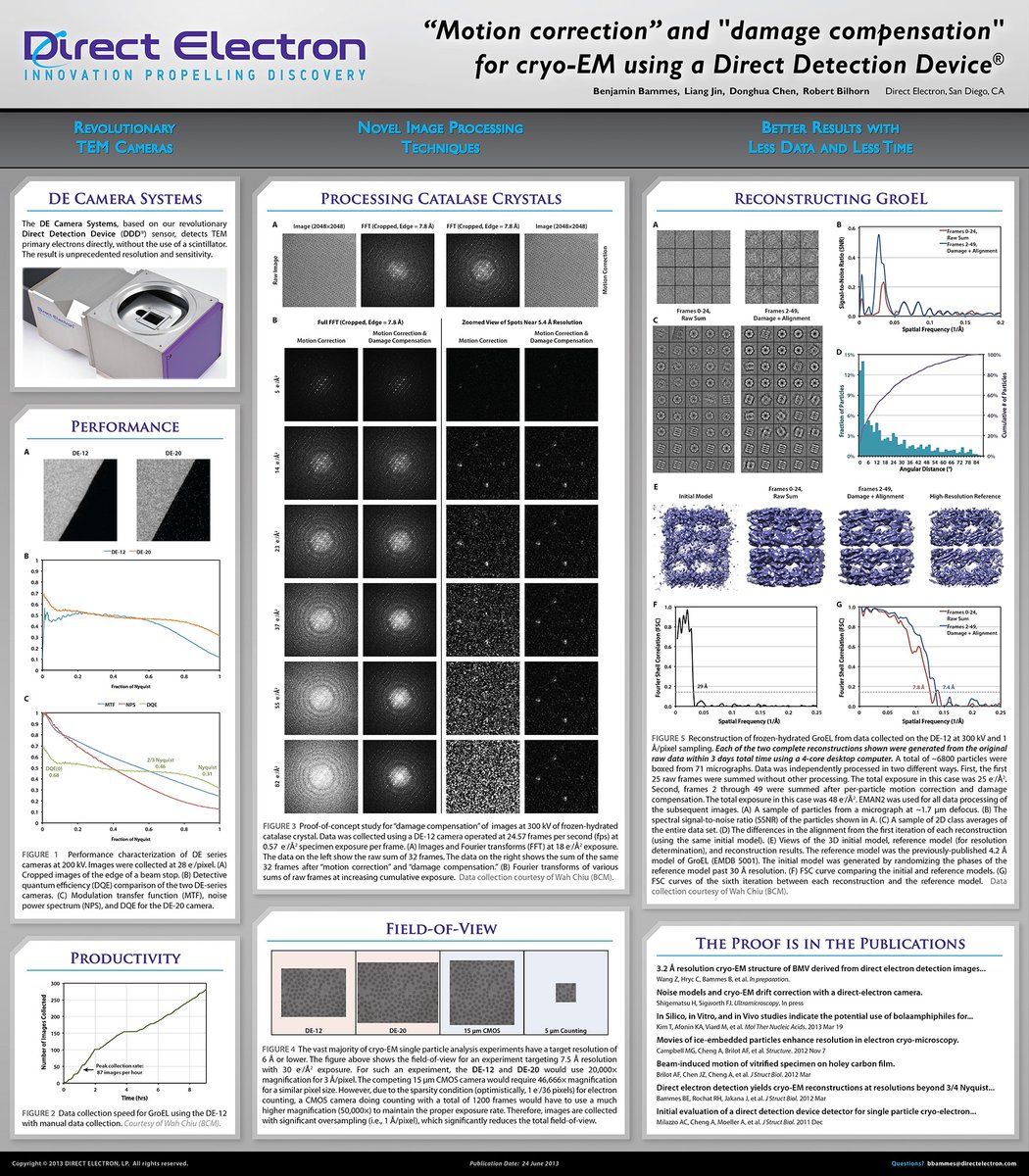Click the DQE comparison plot in Performance panel B

click(126, 617)
